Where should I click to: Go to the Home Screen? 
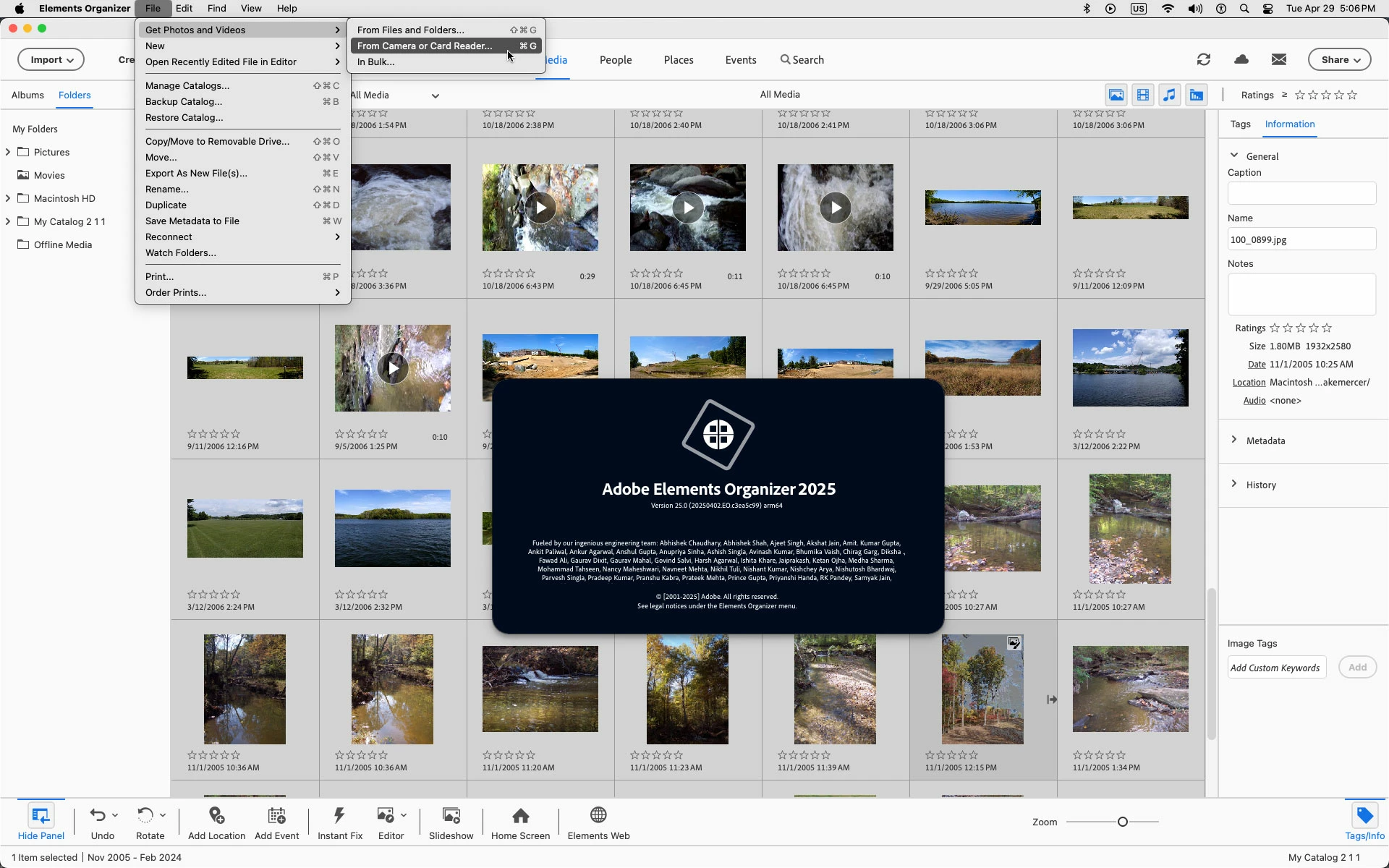tap(520, 816)
